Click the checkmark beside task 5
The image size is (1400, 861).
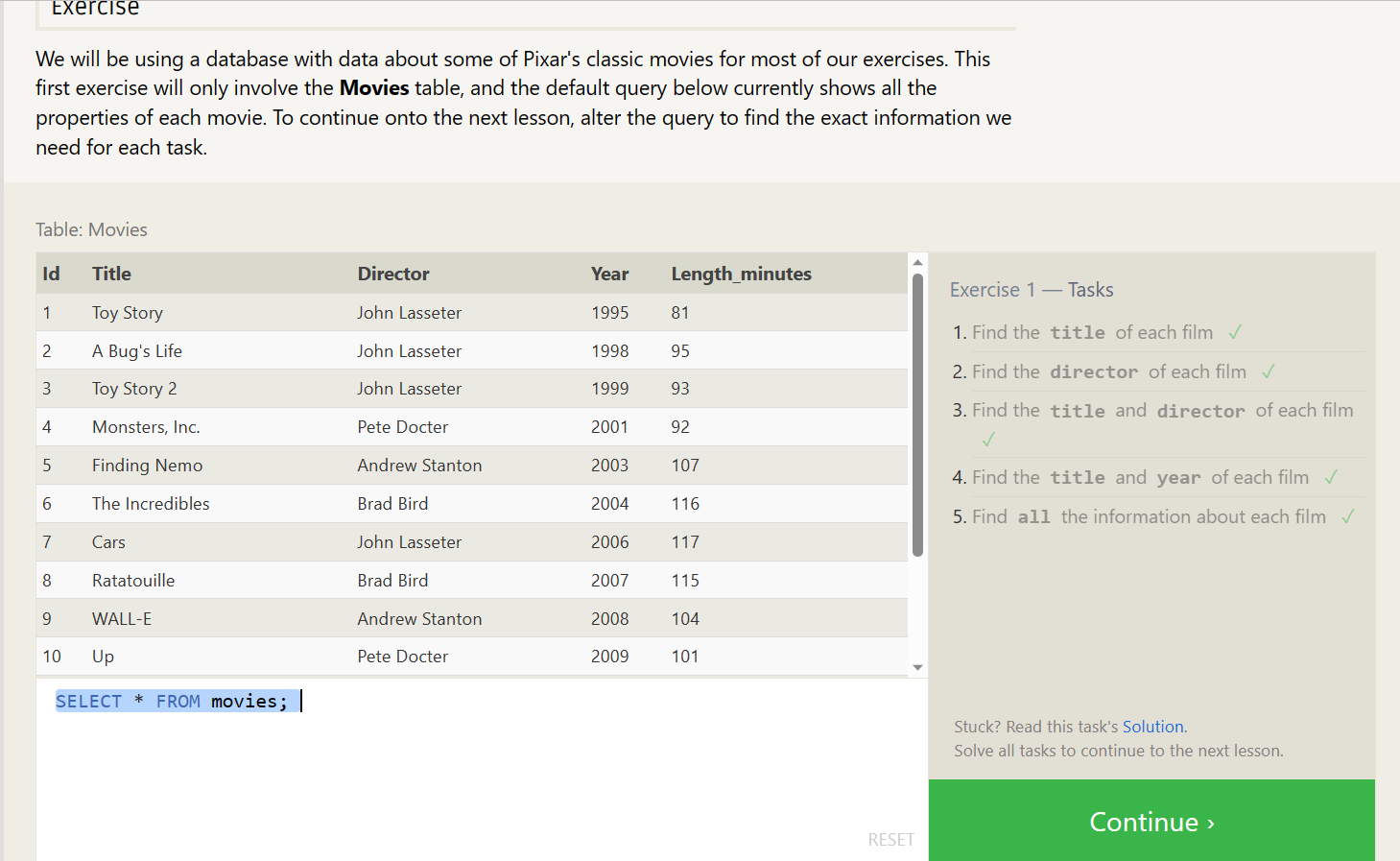1348,516
